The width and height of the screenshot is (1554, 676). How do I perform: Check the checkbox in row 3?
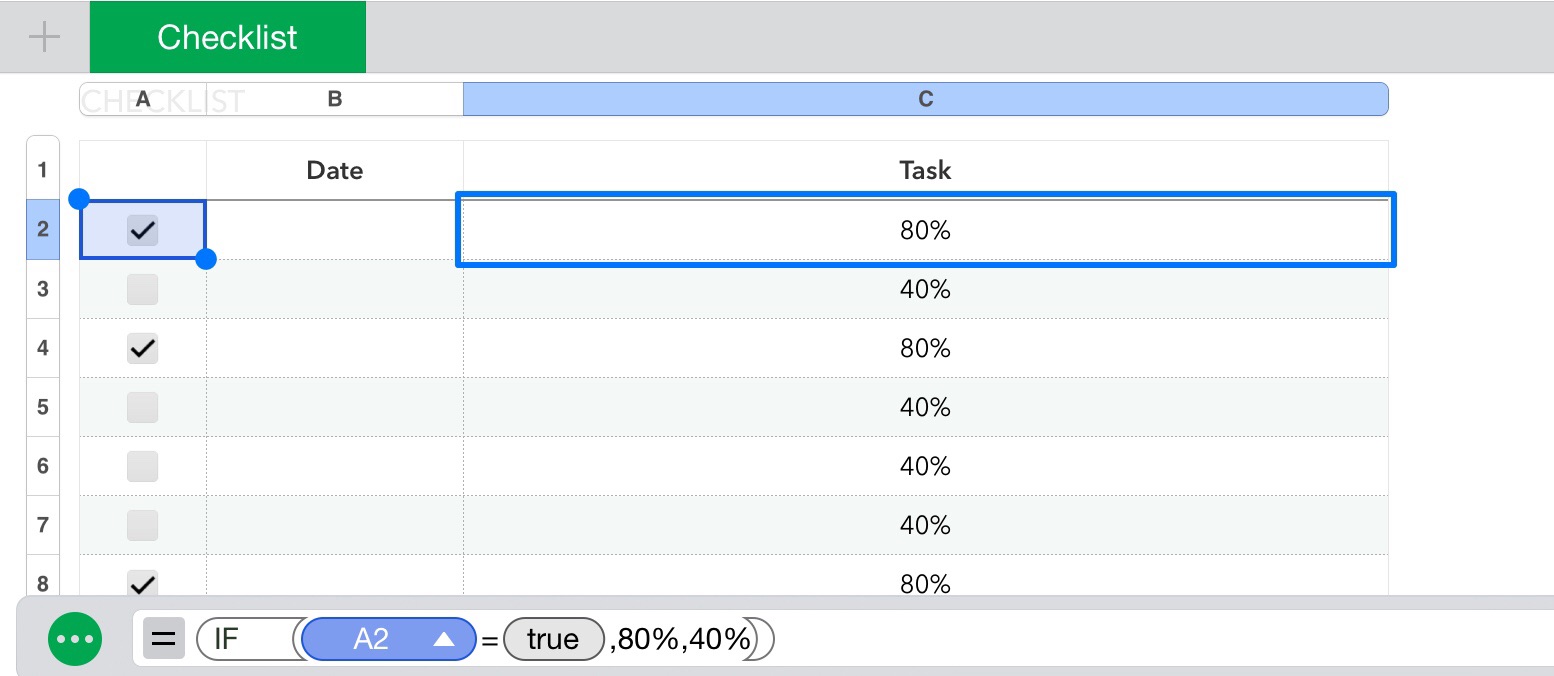[x=143, y=290]
